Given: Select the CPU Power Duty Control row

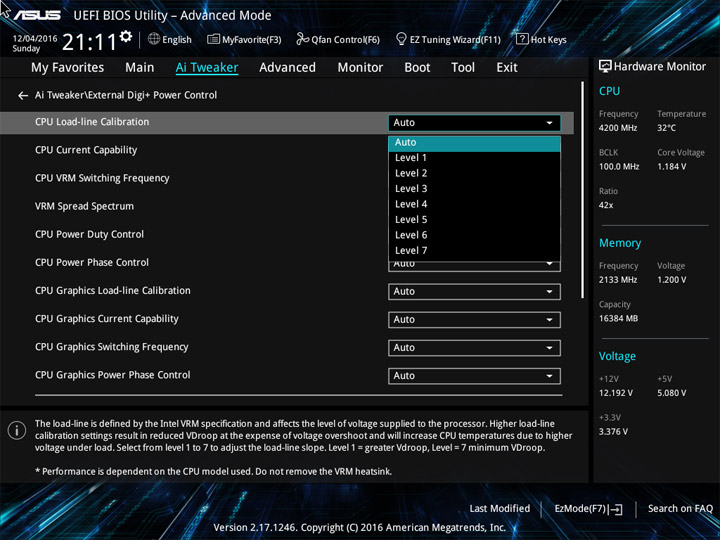Looking at the screenshot, I should [90, 234].
